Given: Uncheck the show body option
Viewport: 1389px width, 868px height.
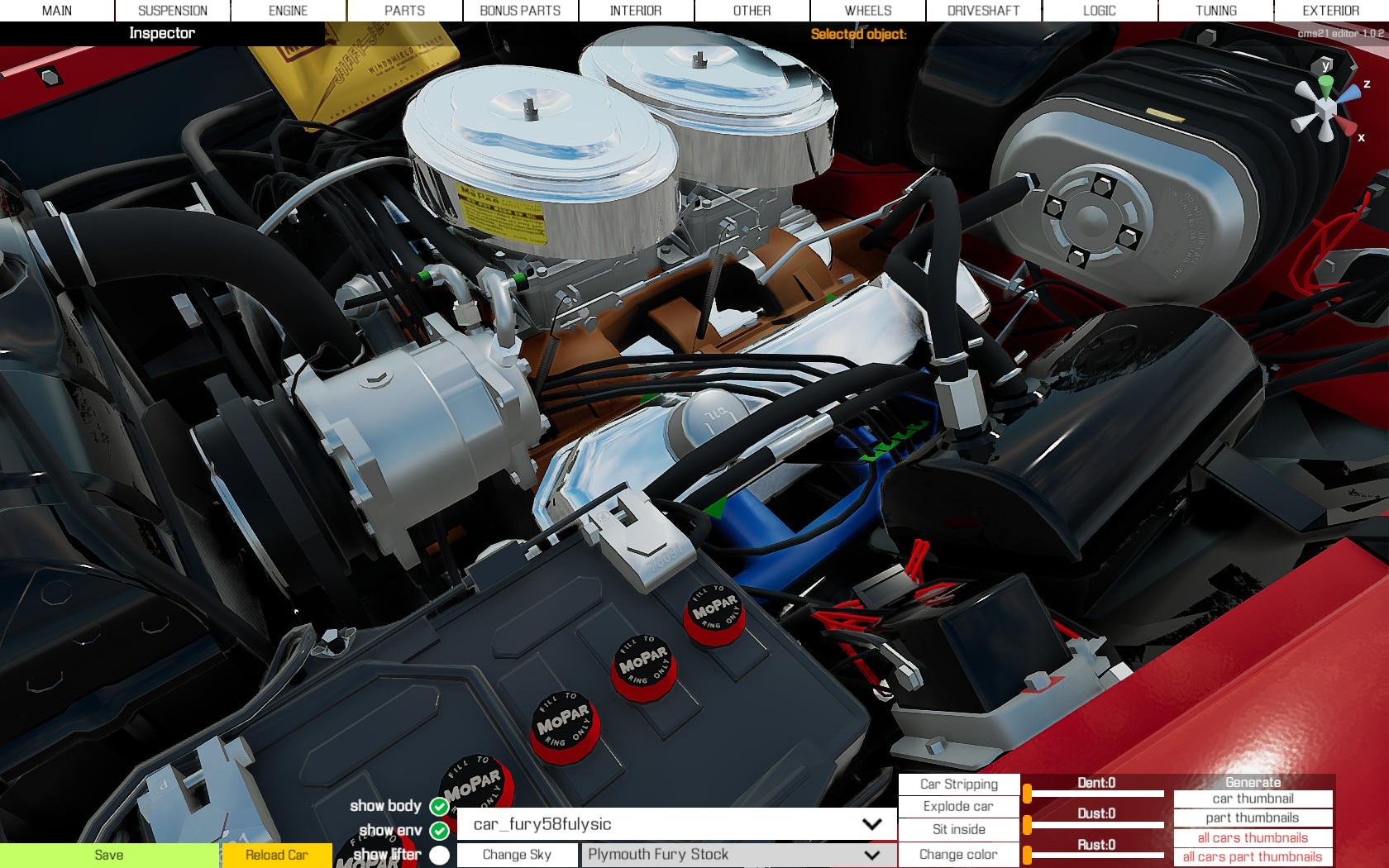Looking at the screenshot, I should [x=440, y=806].
